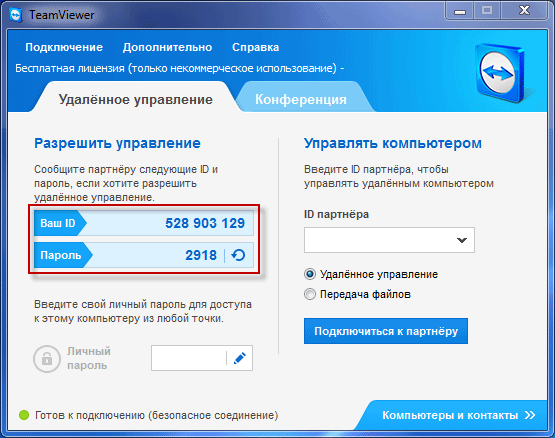Select the Передача файлов radio button
This screenshot has width=555, height=438.
[310, 294]
